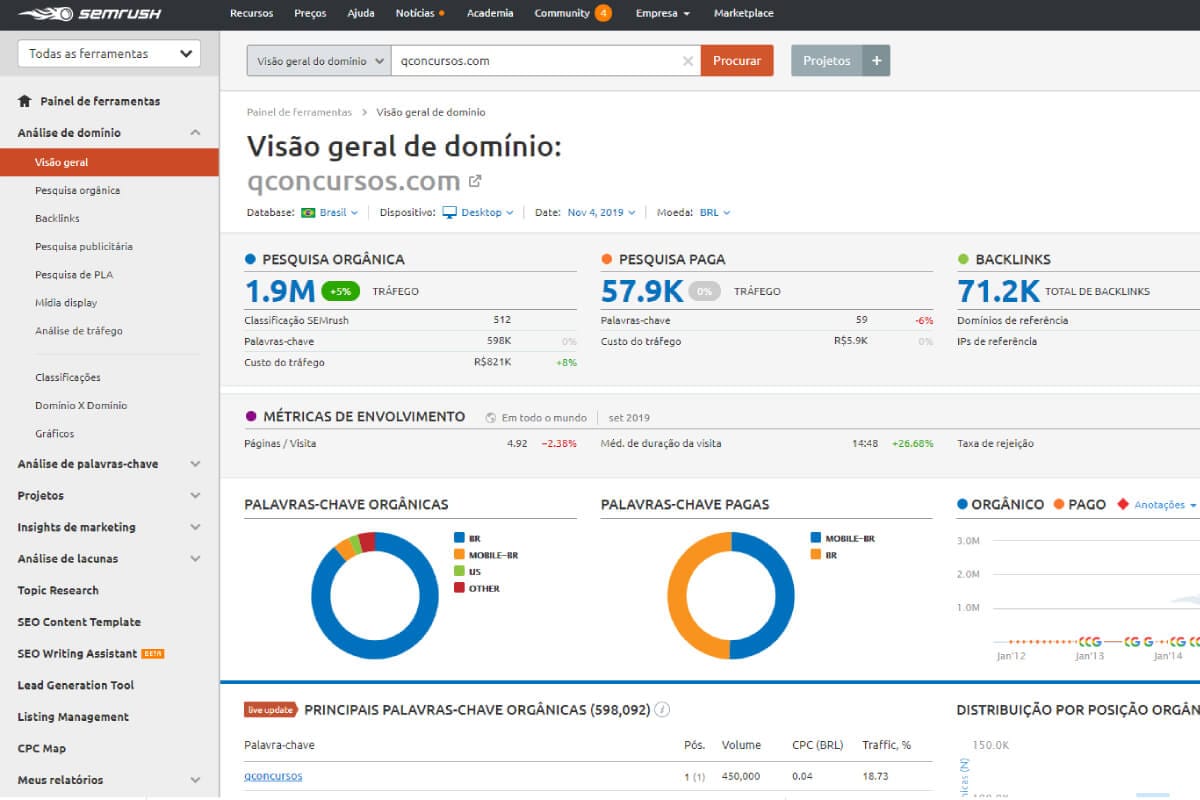
Task: Click the globe icon near Em todo o mundo
Action: point(491,417)
